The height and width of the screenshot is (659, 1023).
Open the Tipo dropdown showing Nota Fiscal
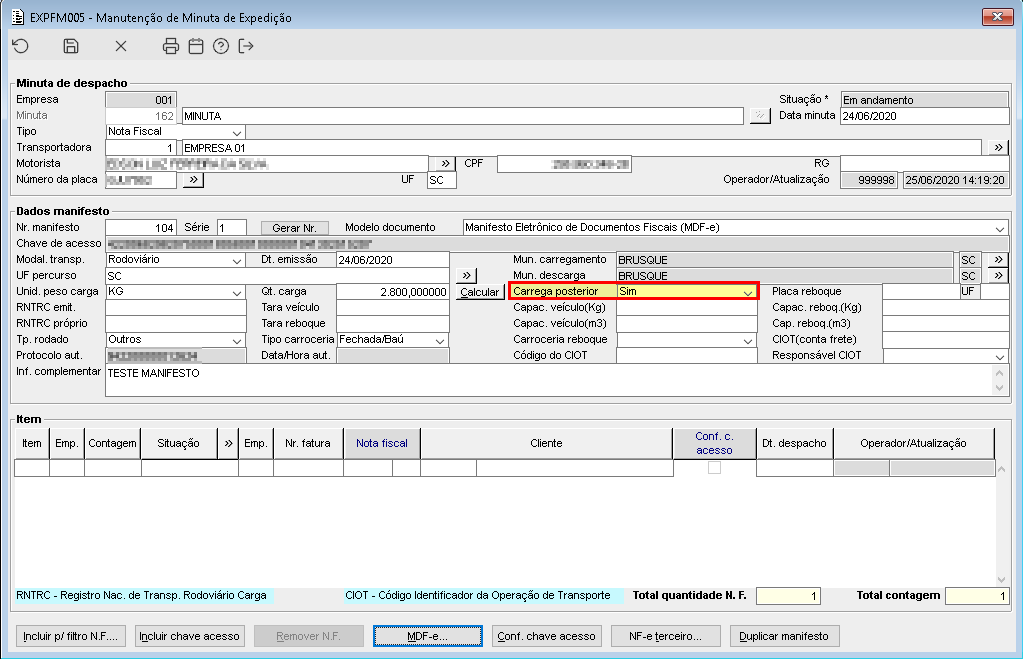[x=237, y=132]
